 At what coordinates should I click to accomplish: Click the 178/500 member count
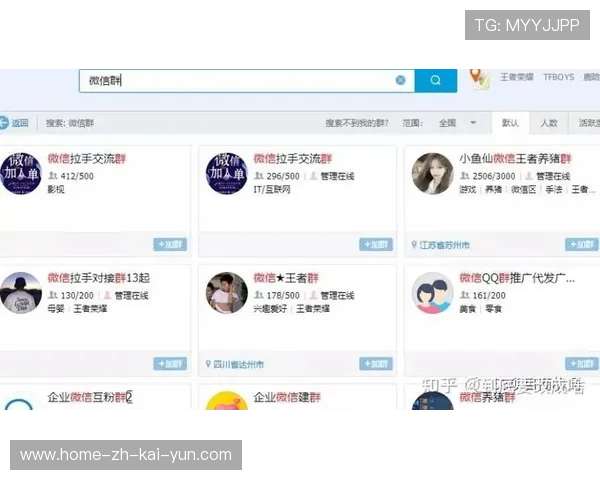[x=283, y=296]
